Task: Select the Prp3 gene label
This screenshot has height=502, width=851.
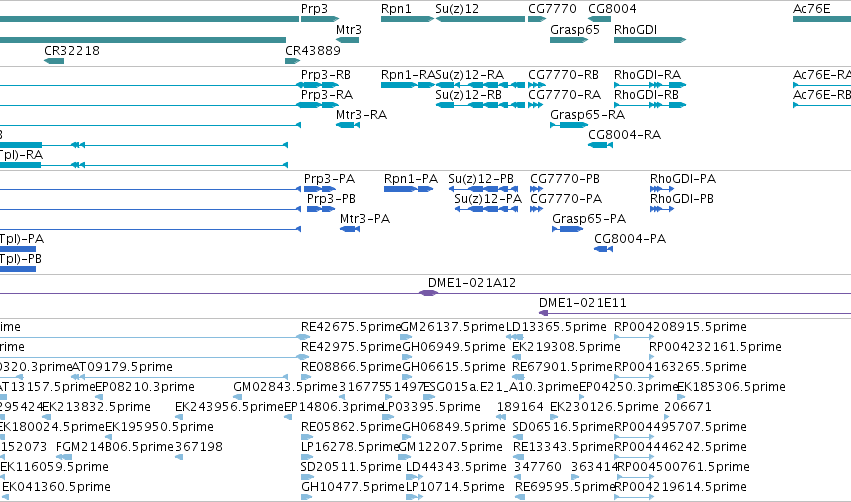Action: 314,9
